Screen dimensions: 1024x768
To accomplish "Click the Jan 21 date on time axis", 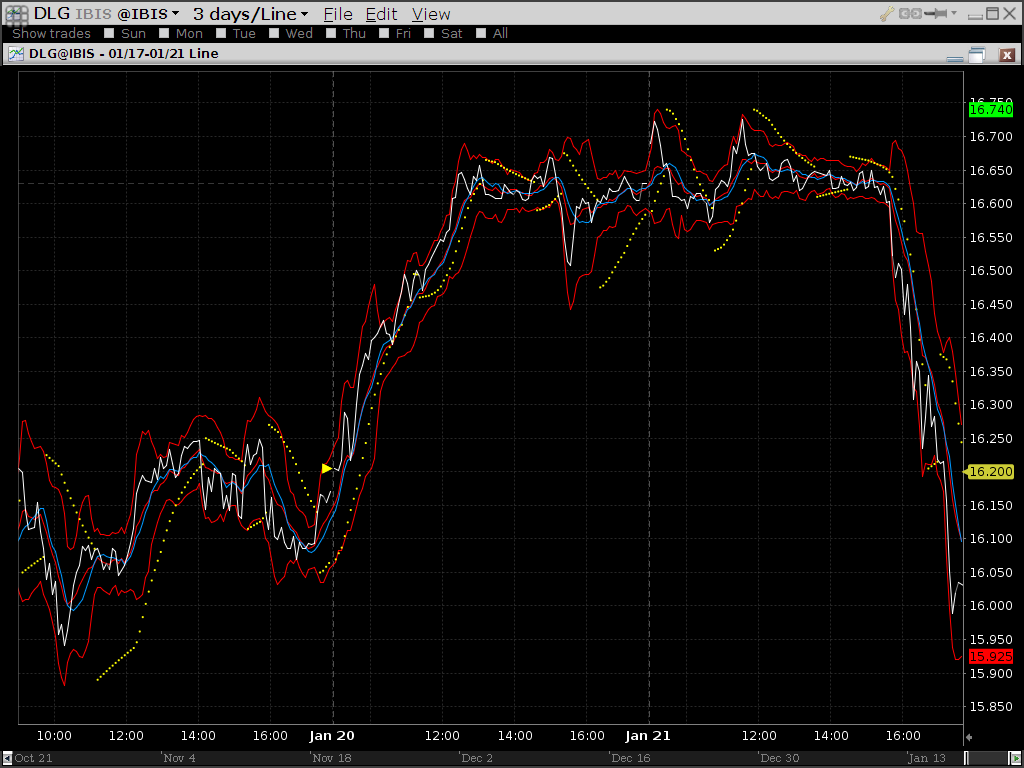I will (648, 736).
